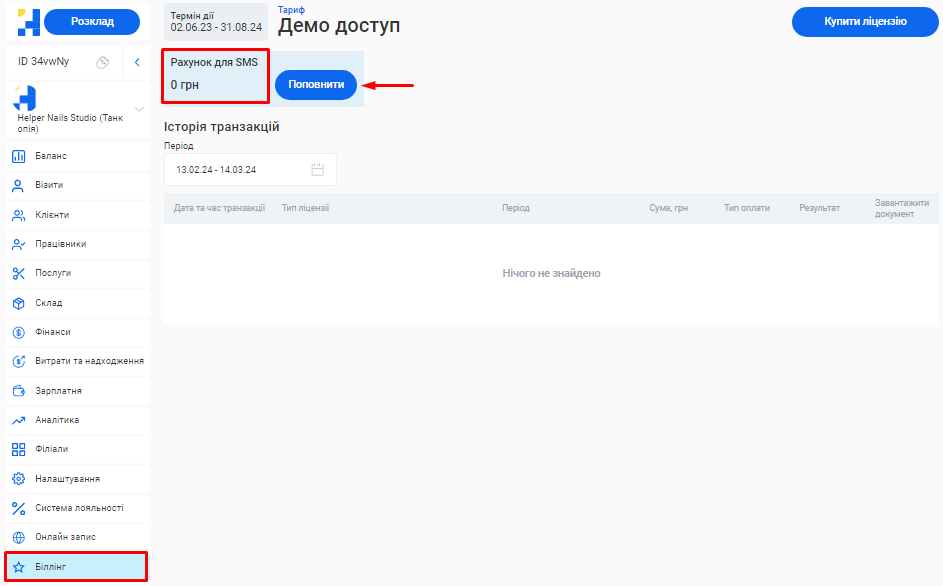Screen dimensions: 943x586
Task: Click the Helper logo above the studio name
Action: coord(23,98)
